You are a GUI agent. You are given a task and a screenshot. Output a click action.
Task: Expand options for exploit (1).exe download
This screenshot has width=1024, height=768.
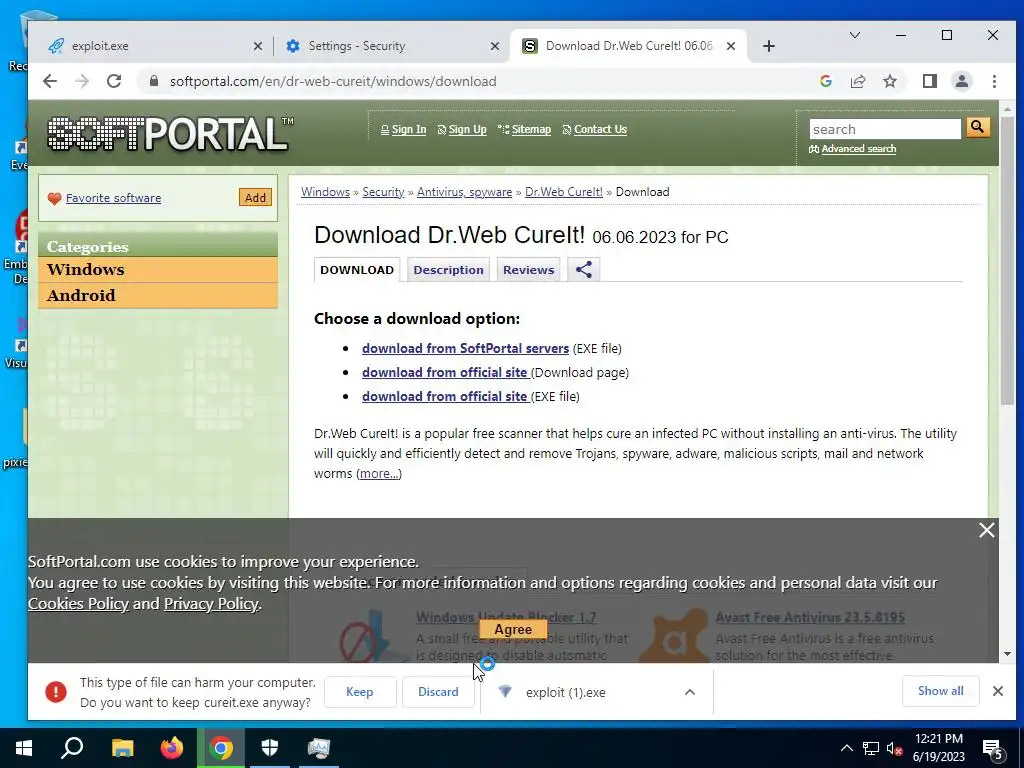(690, 692)
